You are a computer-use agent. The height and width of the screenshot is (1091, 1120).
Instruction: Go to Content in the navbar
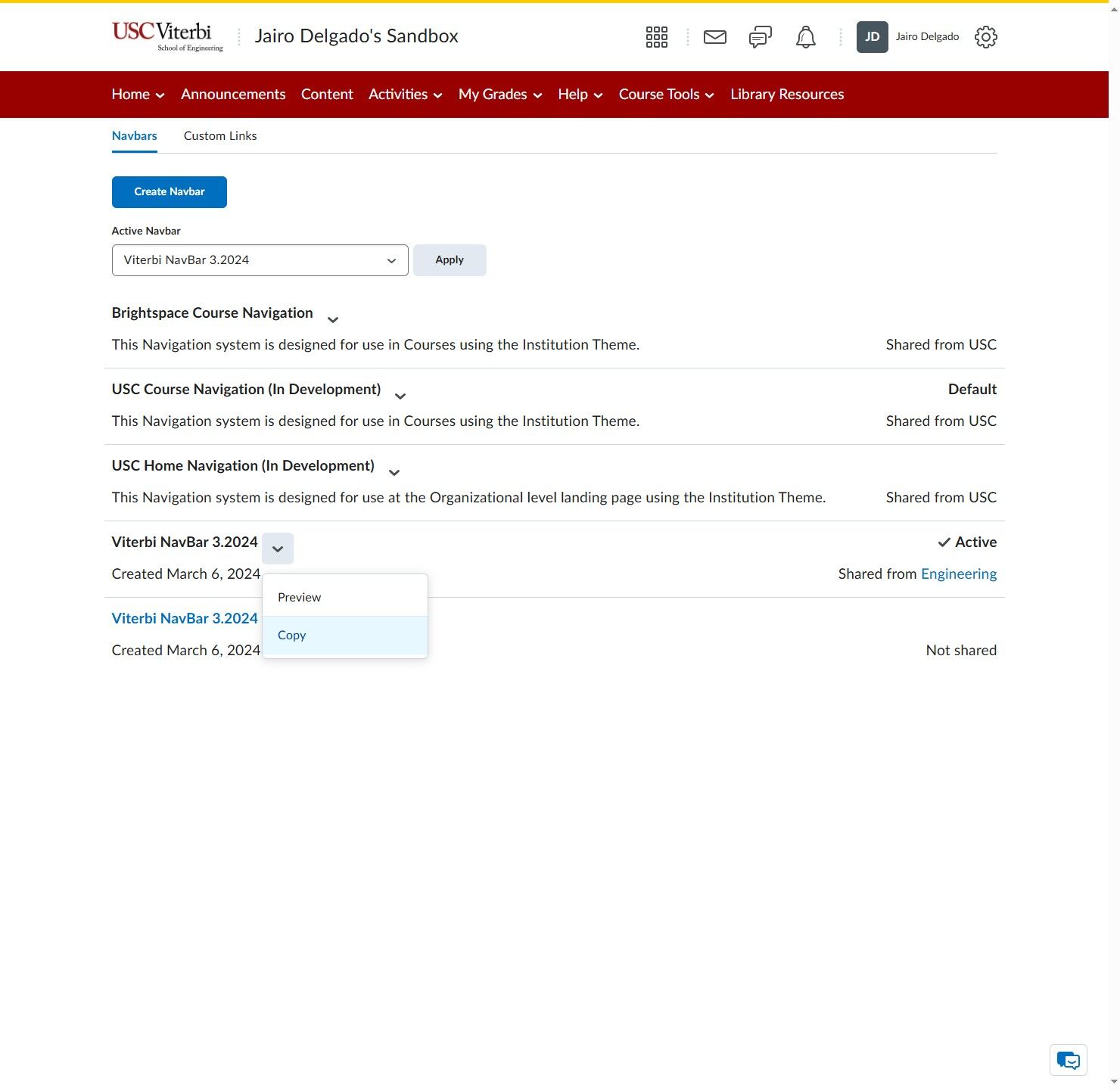click(x=327, y=95)
